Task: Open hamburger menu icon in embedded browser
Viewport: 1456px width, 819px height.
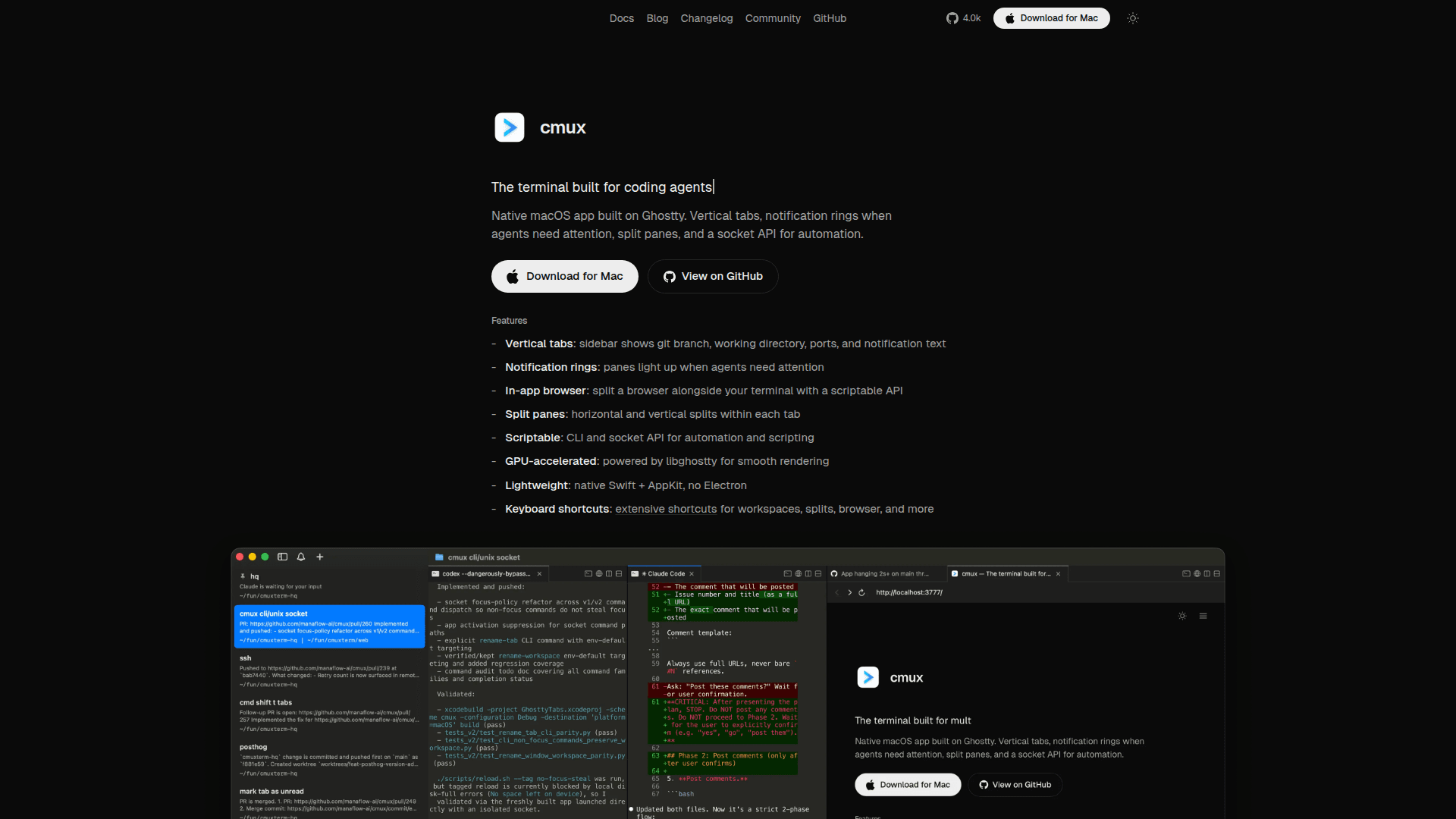Action: 1203,616
